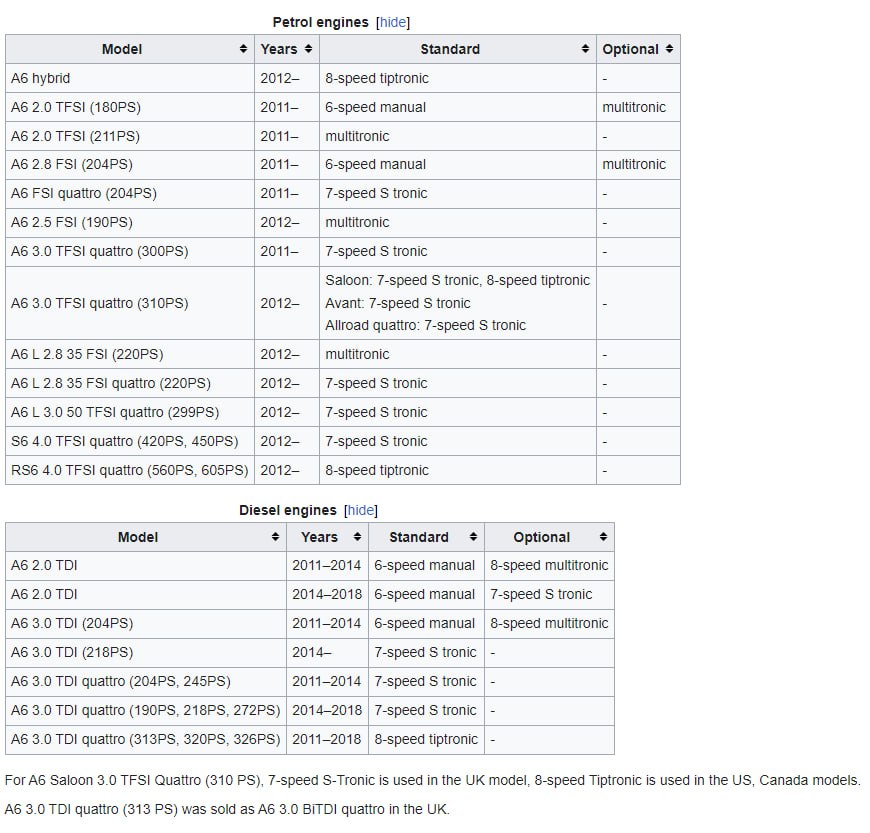Click A6 3.0 TFSI quattro (310PS) cell

point(130,303)
